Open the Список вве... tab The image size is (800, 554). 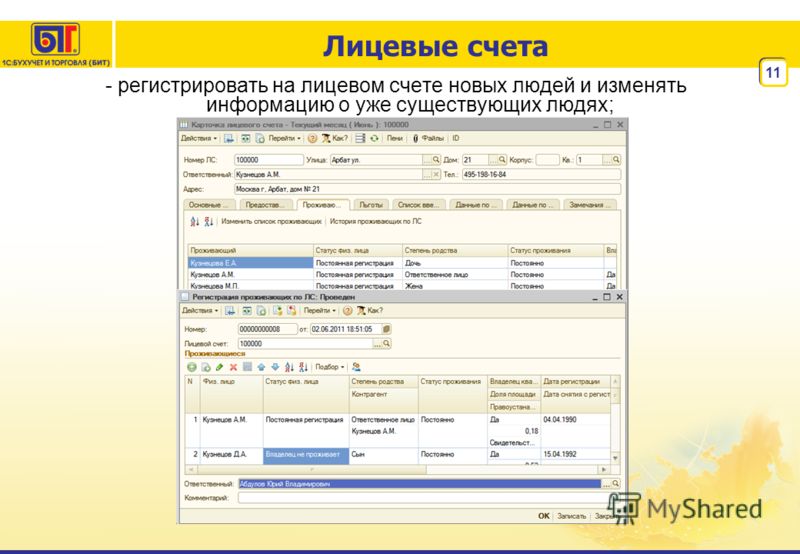(418, 205)
